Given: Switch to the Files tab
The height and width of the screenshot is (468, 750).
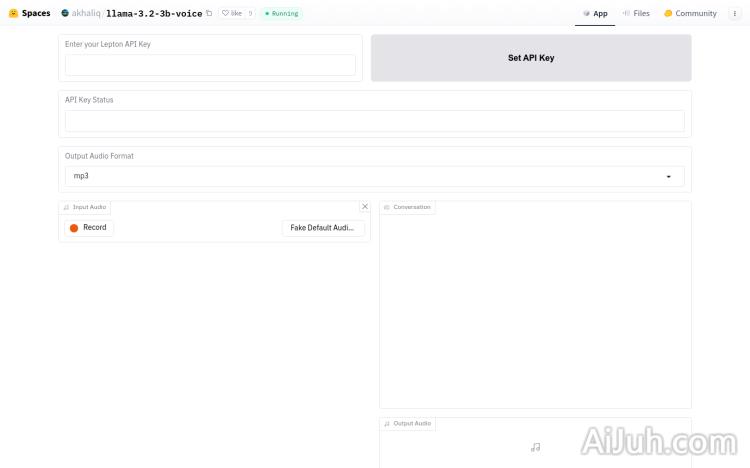Looking at the screenshot, I should tap(635, 13).
